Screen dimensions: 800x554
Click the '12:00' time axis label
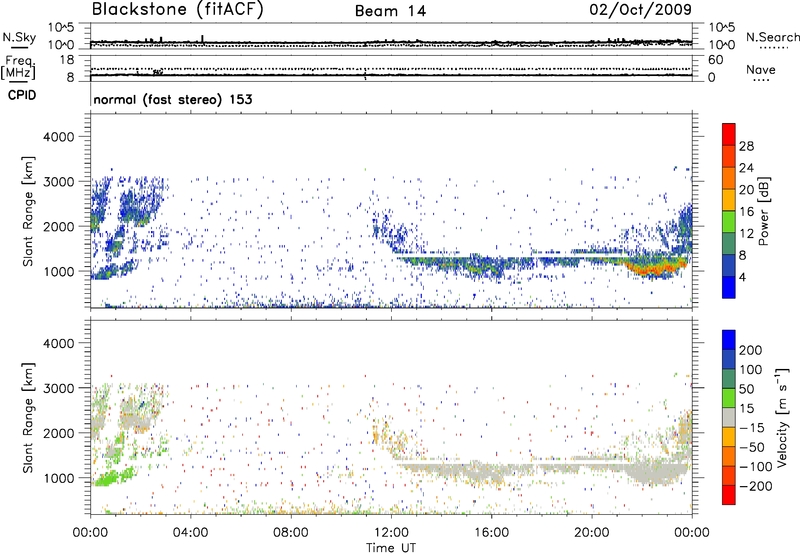point(391,533)
